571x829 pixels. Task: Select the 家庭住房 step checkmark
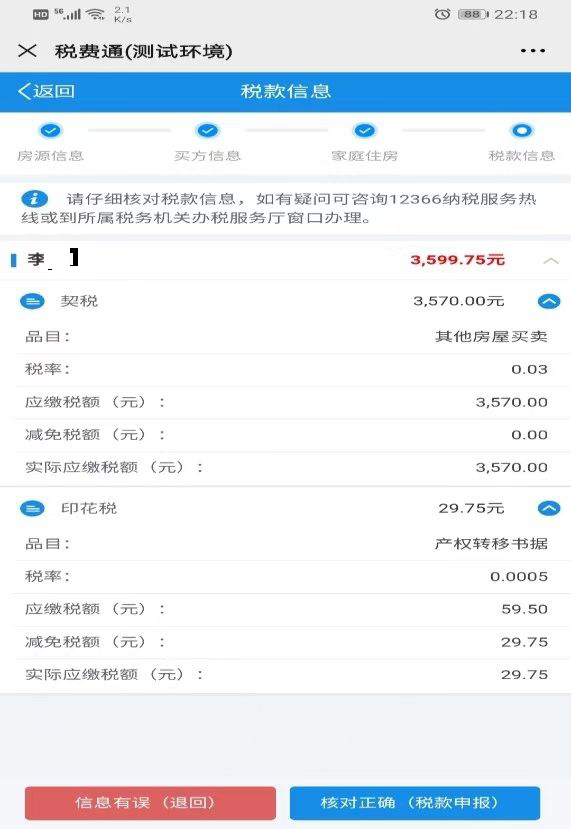[x=365, y=130]
